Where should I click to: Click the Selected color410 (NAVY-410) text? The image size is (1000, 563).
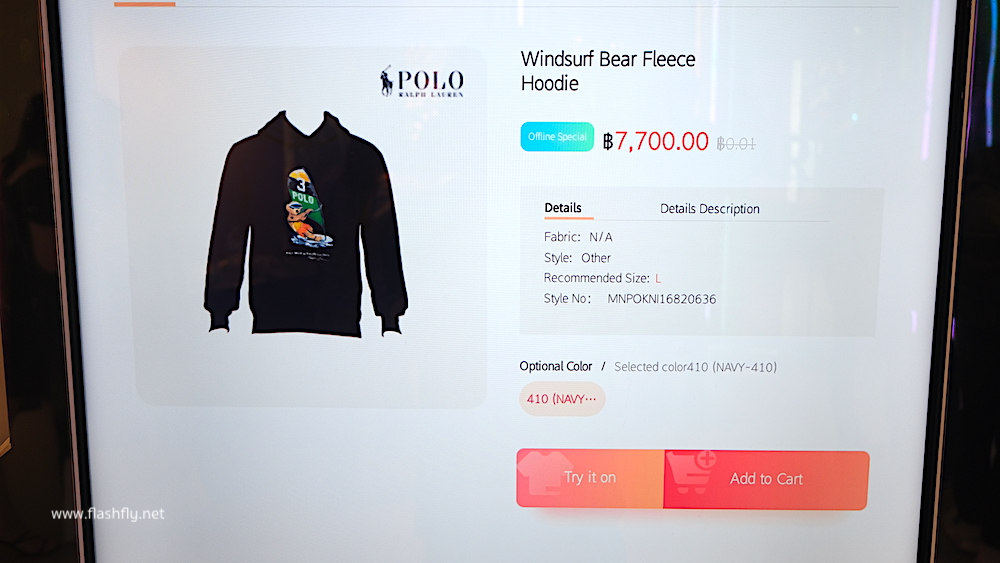pos(695,367)
